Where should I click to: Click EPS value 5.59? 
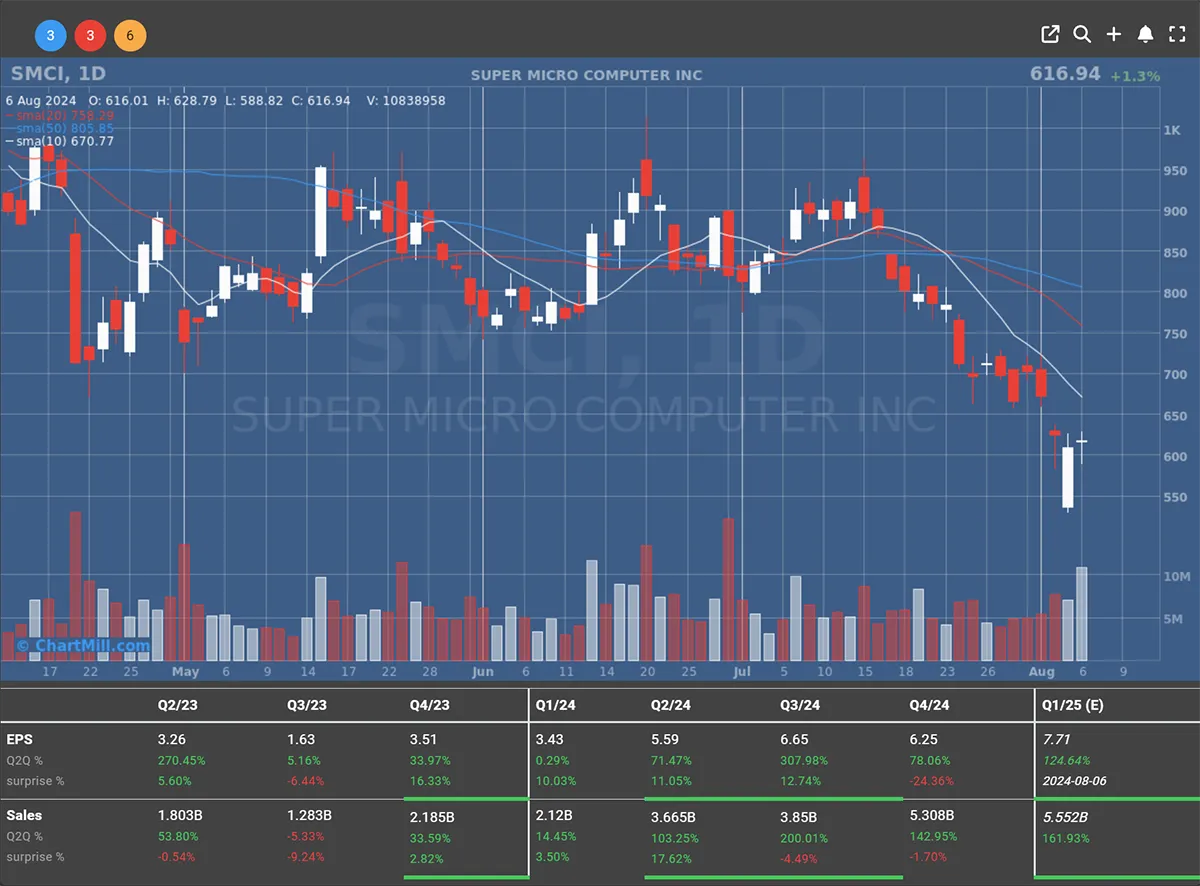pos(665,740)
